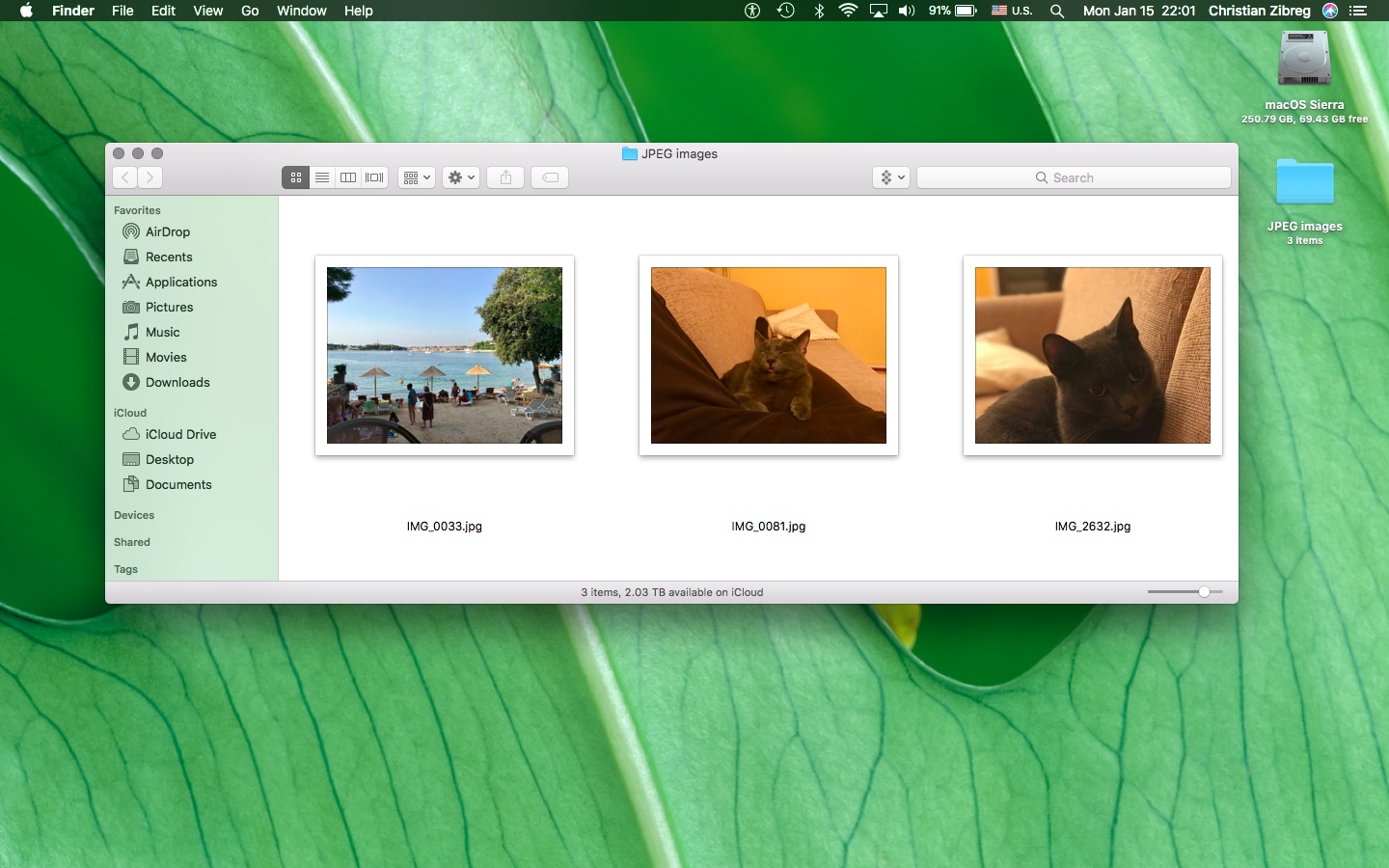Open Notification Center list icon

[x=1358, y=11]
